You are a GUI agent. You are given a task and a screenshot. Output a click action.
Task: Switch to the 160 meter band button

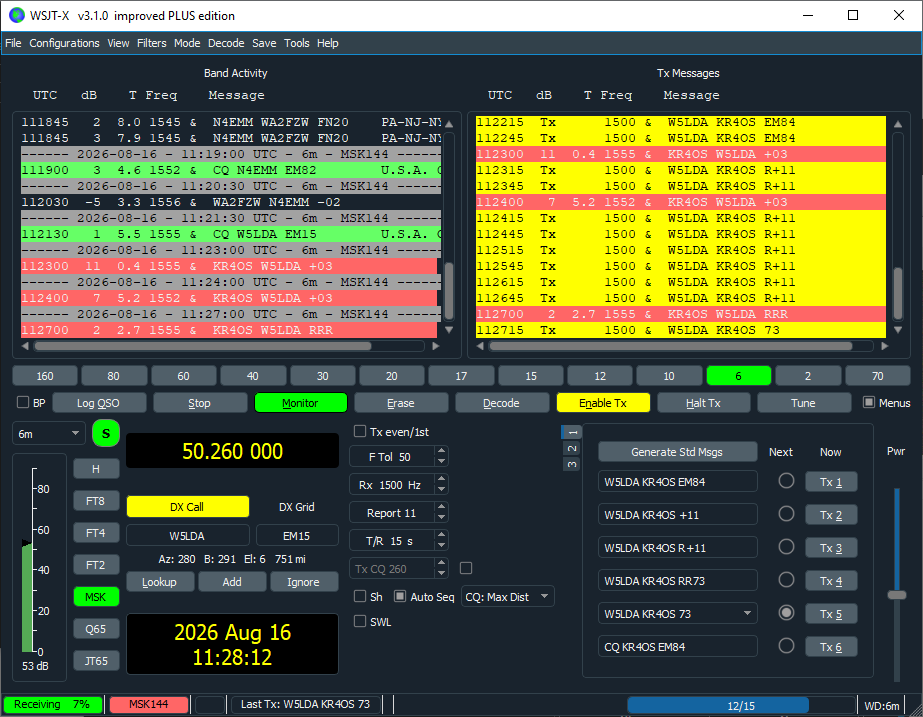coord(45,376)
